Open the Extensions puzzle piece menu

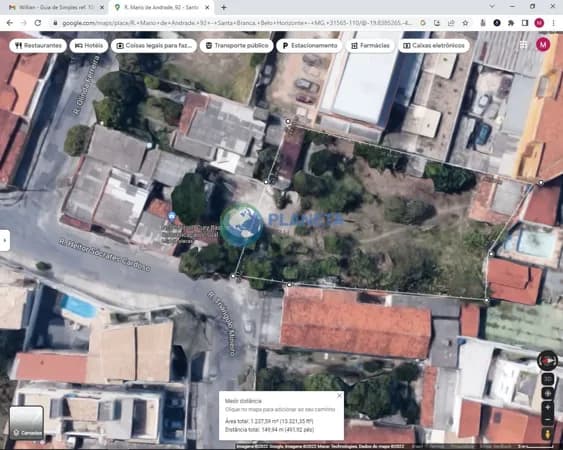coord(511,23)
